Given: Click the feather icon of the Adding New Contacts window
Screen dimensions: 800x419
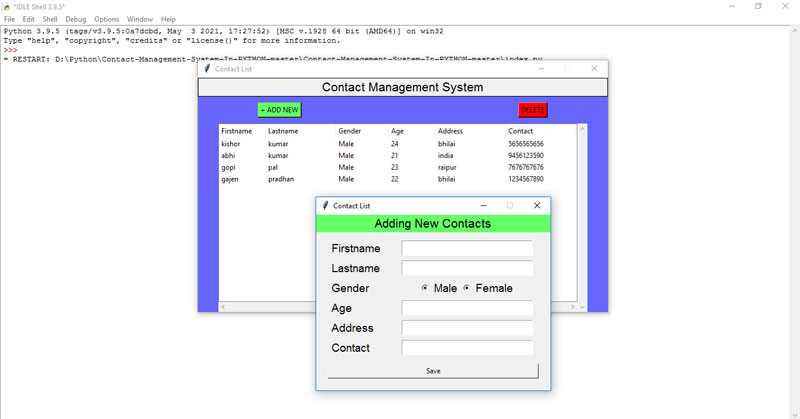Looking at the screenshot, I should pos(325,206).
